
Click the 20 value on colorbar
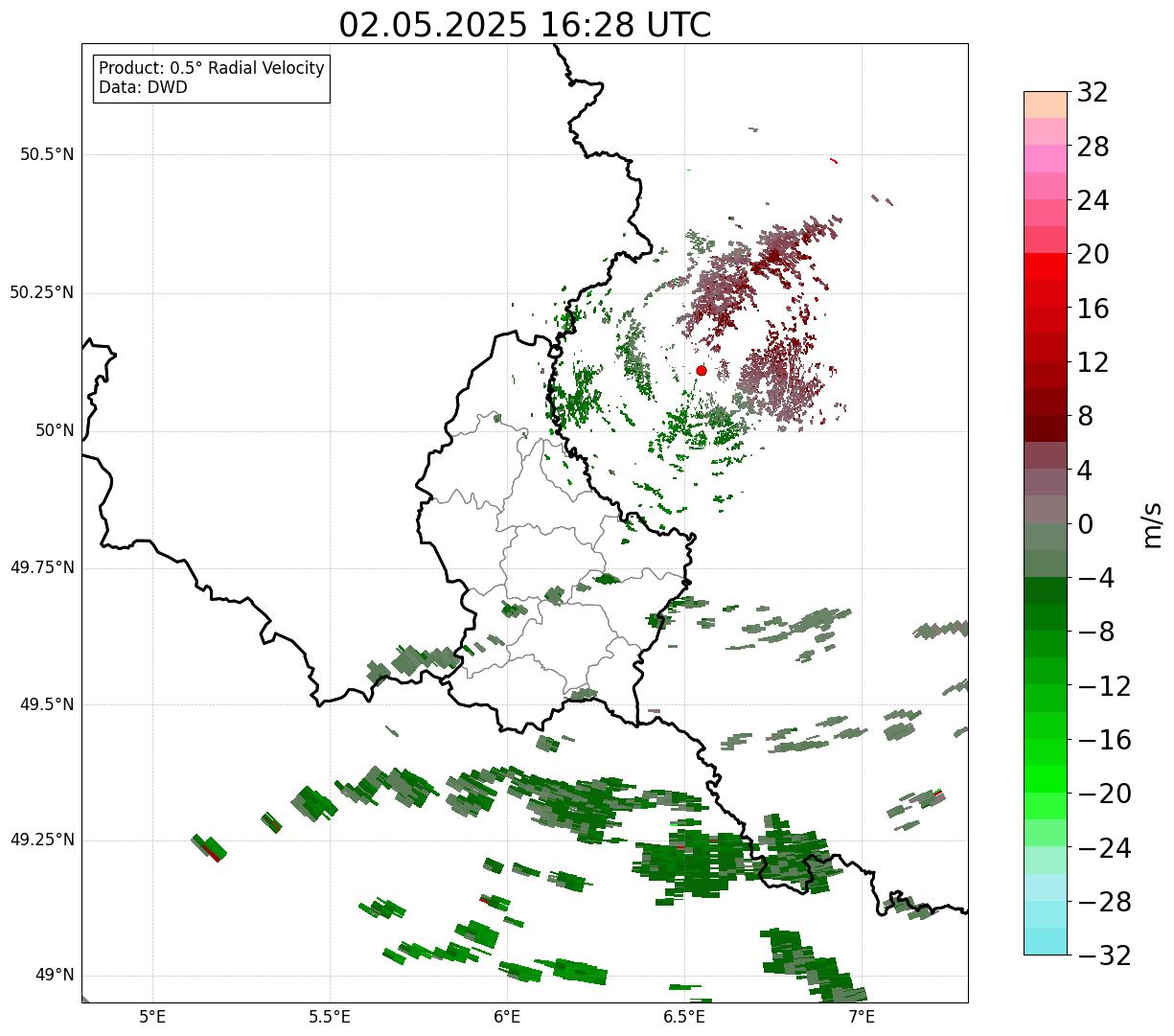tap(1093, 254)
